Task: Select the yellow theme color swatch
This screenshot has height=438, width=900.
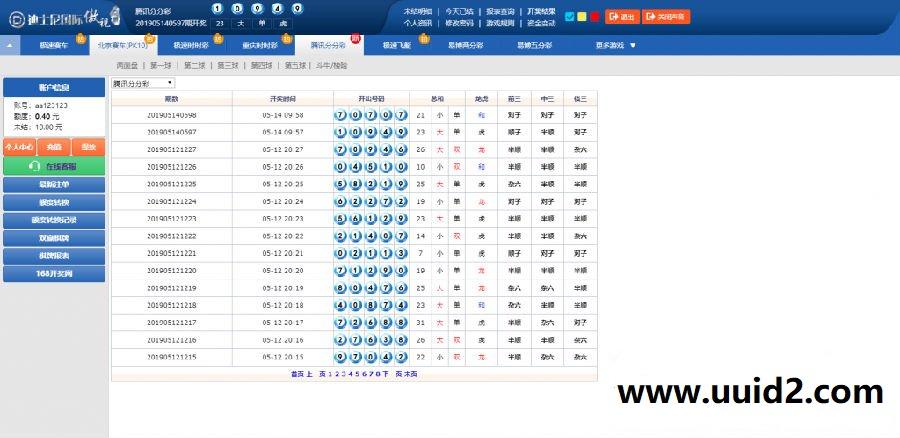Action: pyautogui.click(x=581, y=17)
